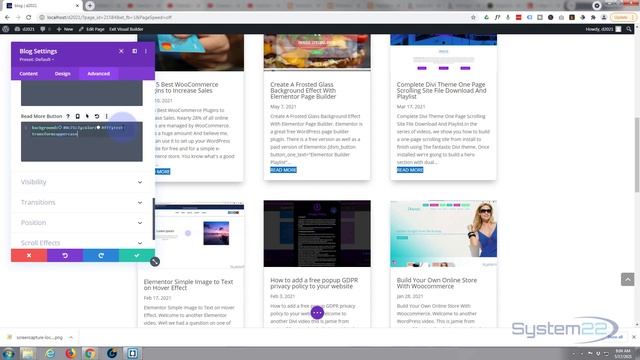Snap Blog Settings modal to sidebar icon
This screenshot has height=360, width=640.
coord(134,51)
